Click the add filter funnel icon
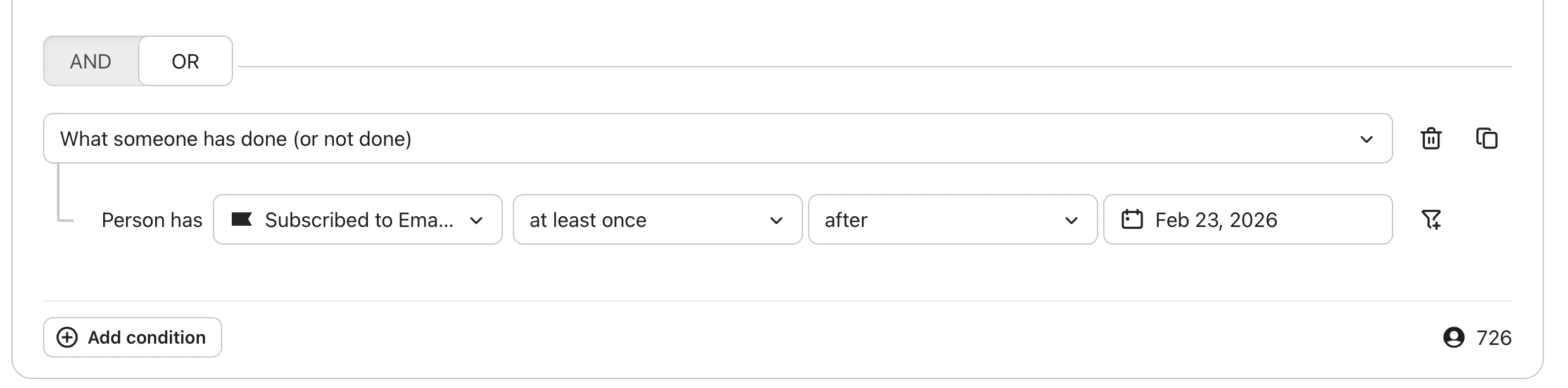This screenshot has height=388, width=1568. (1431, 219)
